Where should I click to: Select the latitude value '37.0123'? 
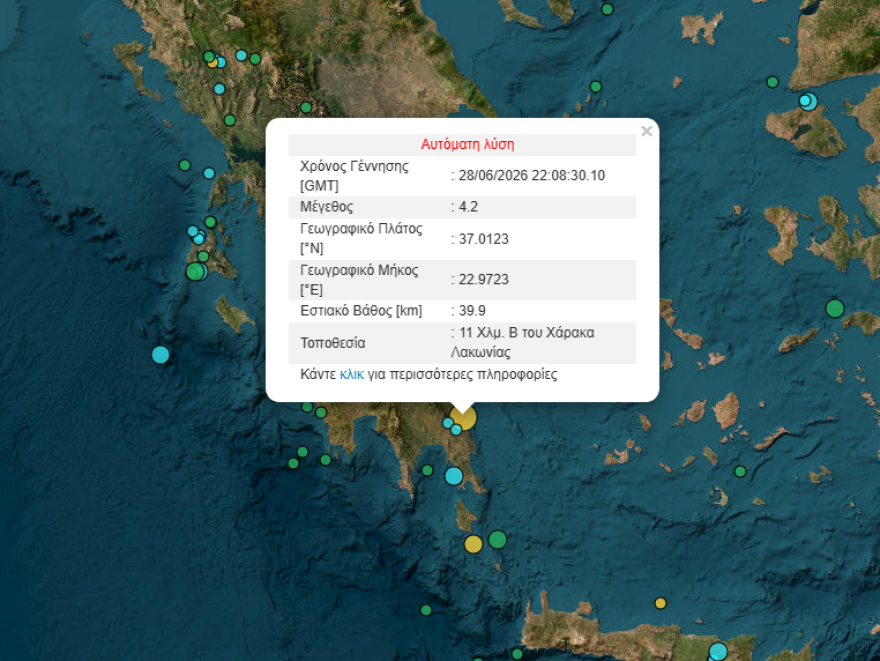pyautogui.click(x=483, y=239)
